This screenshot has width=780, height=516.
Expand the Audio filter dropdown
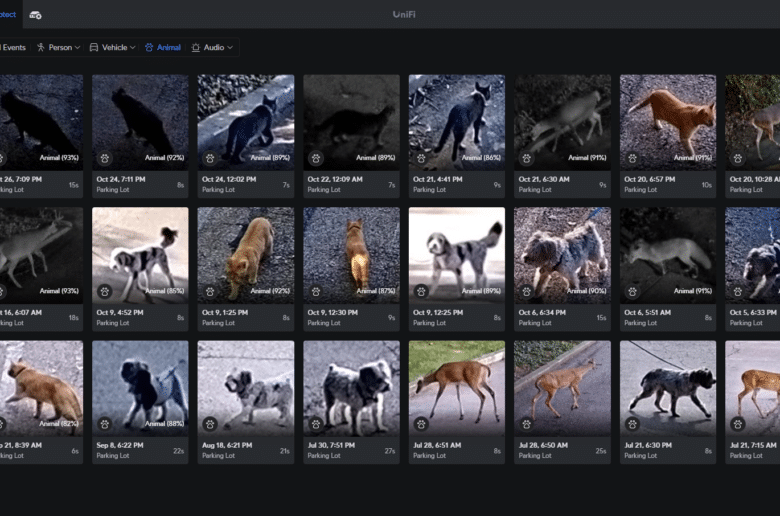pyautogui.click(x=212, y=47)
